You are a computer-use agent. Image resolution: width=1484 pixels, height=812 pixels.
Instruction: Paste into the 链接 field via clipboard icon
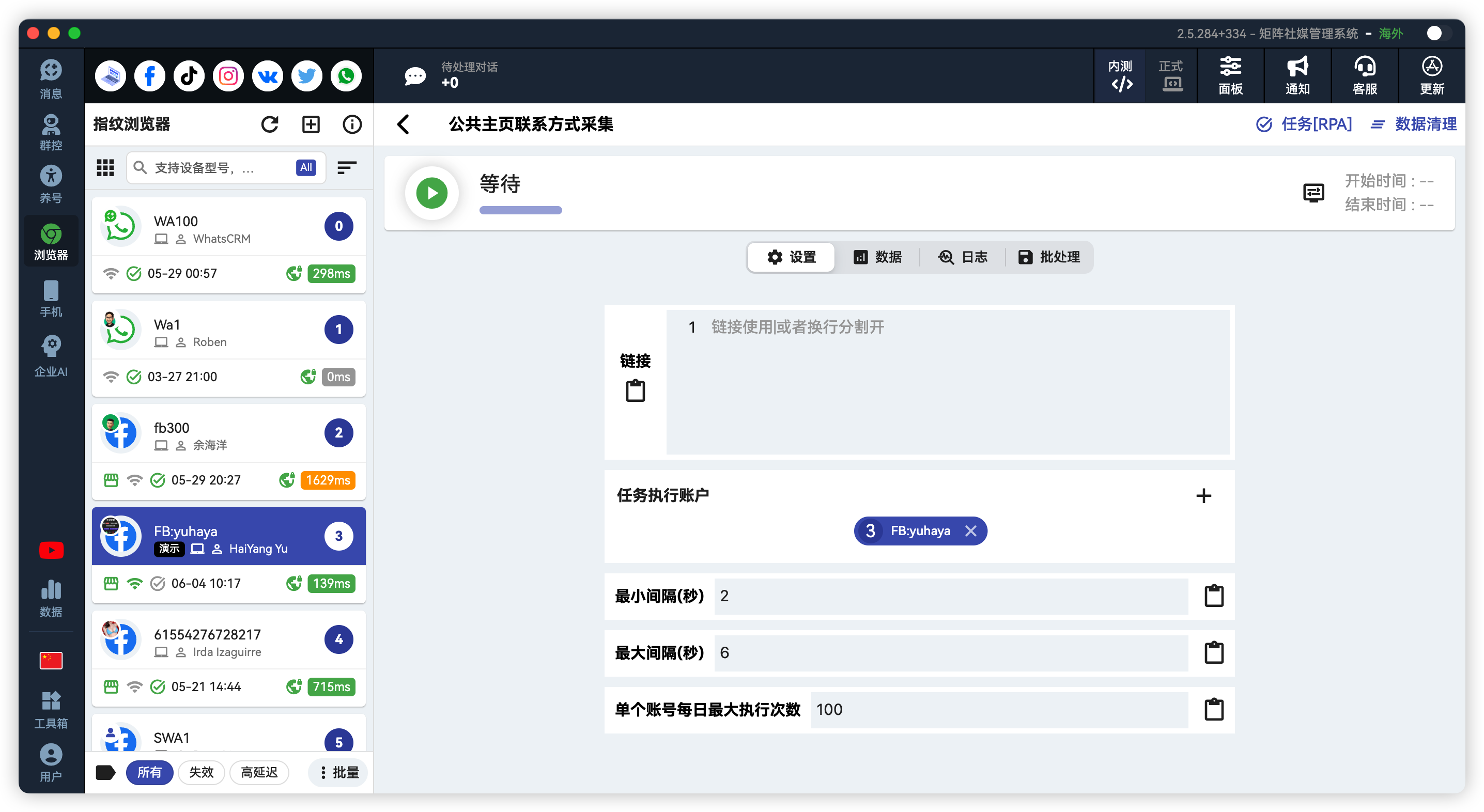coord(636,391)
